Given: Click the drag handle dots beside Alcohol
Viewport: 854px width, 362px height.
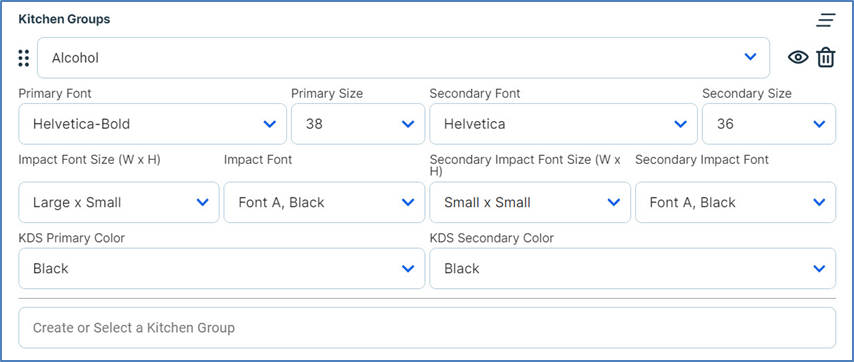Looking at the screenshot, I should tap(23, 58).
